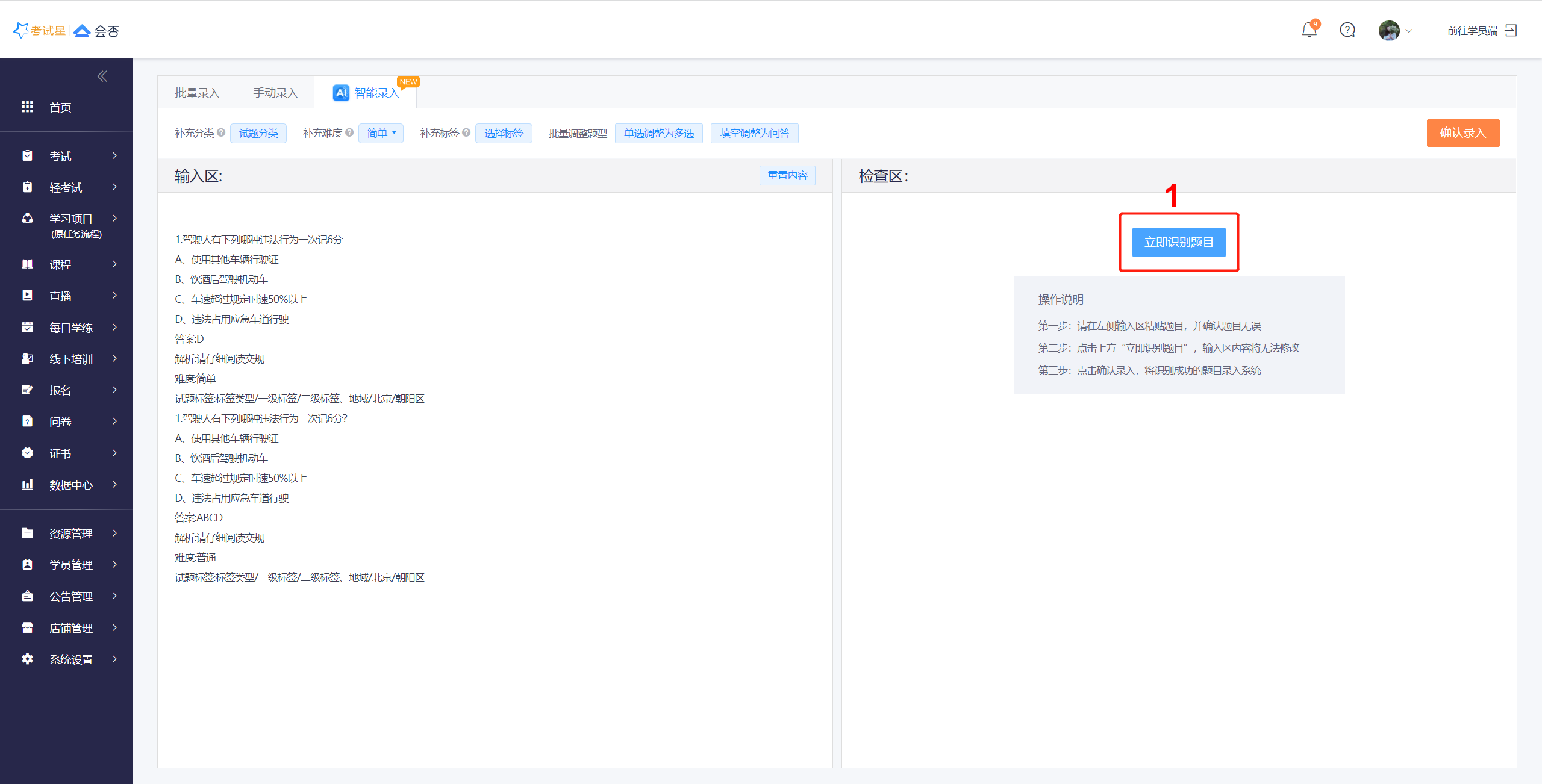Collapse the sidebar with double-arrow icon
Screen dimensions: 1542x784
[x=102, y=76]
